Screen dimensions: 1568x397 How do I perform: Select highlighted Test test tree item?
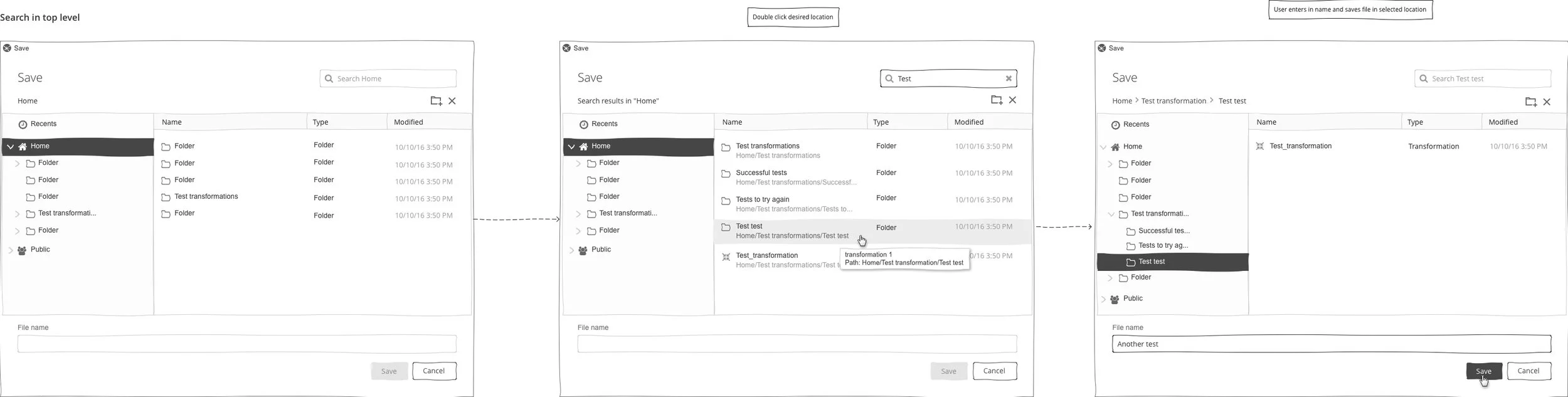[x=1172, y=262]
